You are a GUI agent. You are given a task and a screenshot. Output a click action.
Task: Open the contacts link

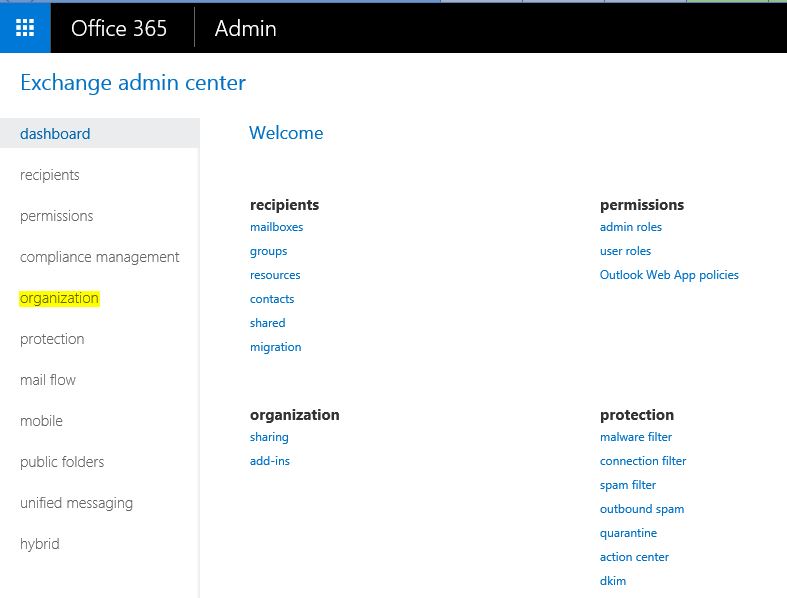[272, 299]
